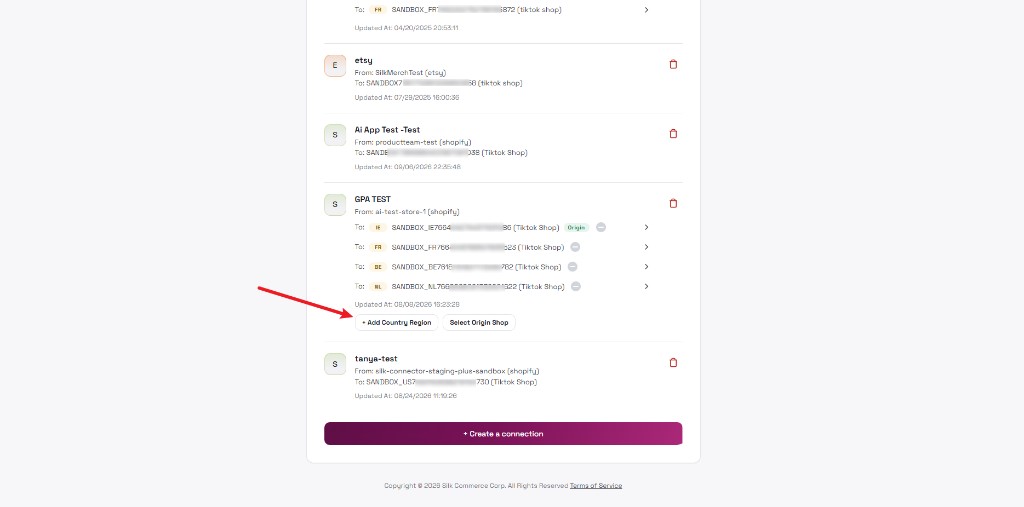The width and height of the screenshot is (1024, 507).
Task: Remove the BE sandbox shop
Action: pos(572,267)
